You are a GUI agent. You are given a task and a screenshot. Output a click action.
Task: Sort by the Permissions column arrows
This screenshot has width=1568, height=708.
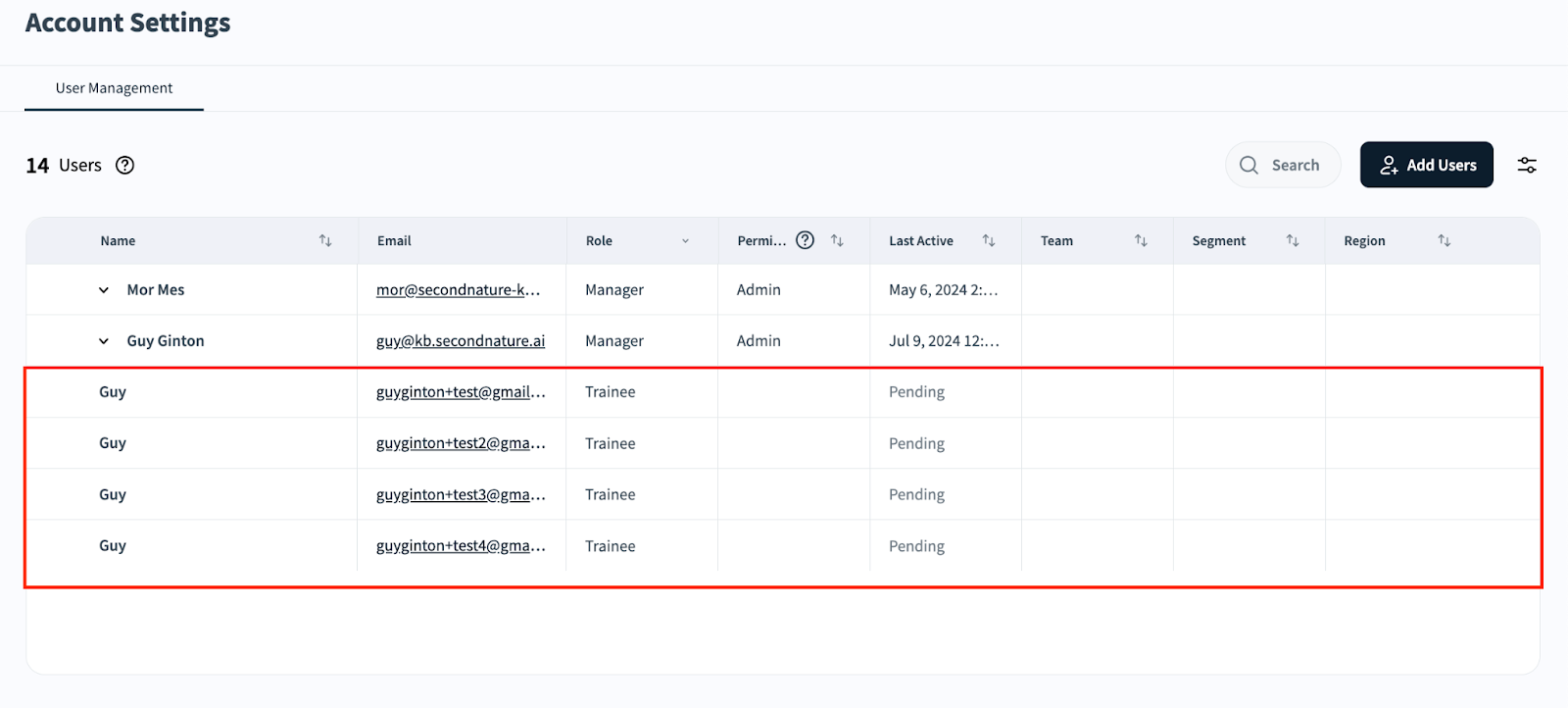837,241
